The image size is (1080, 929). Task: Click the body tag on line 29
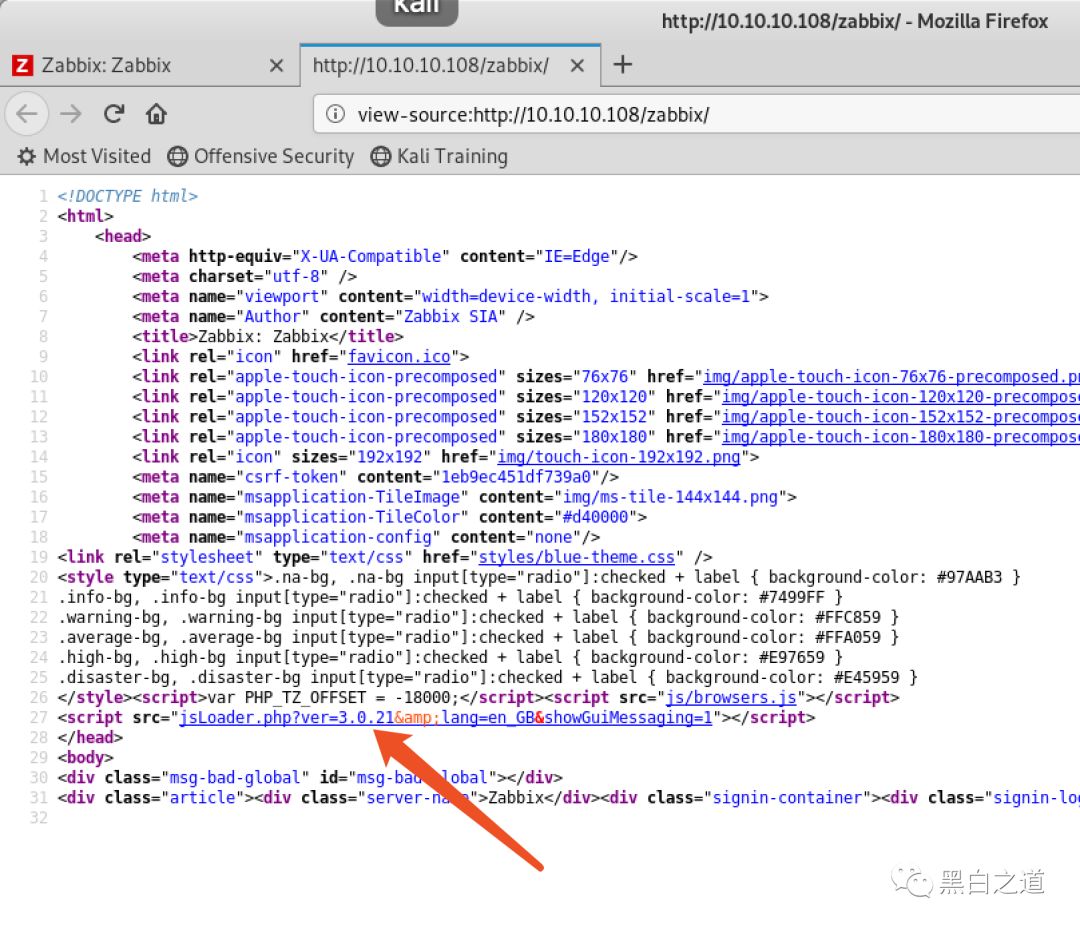[x=85, y=758]
